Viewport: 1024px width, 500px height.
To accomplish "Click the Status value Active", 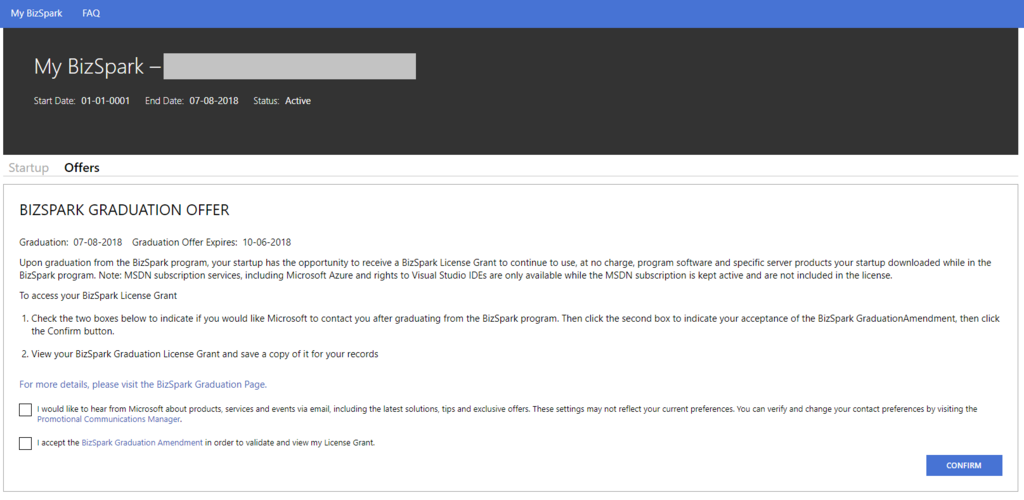I will point(298,101).
